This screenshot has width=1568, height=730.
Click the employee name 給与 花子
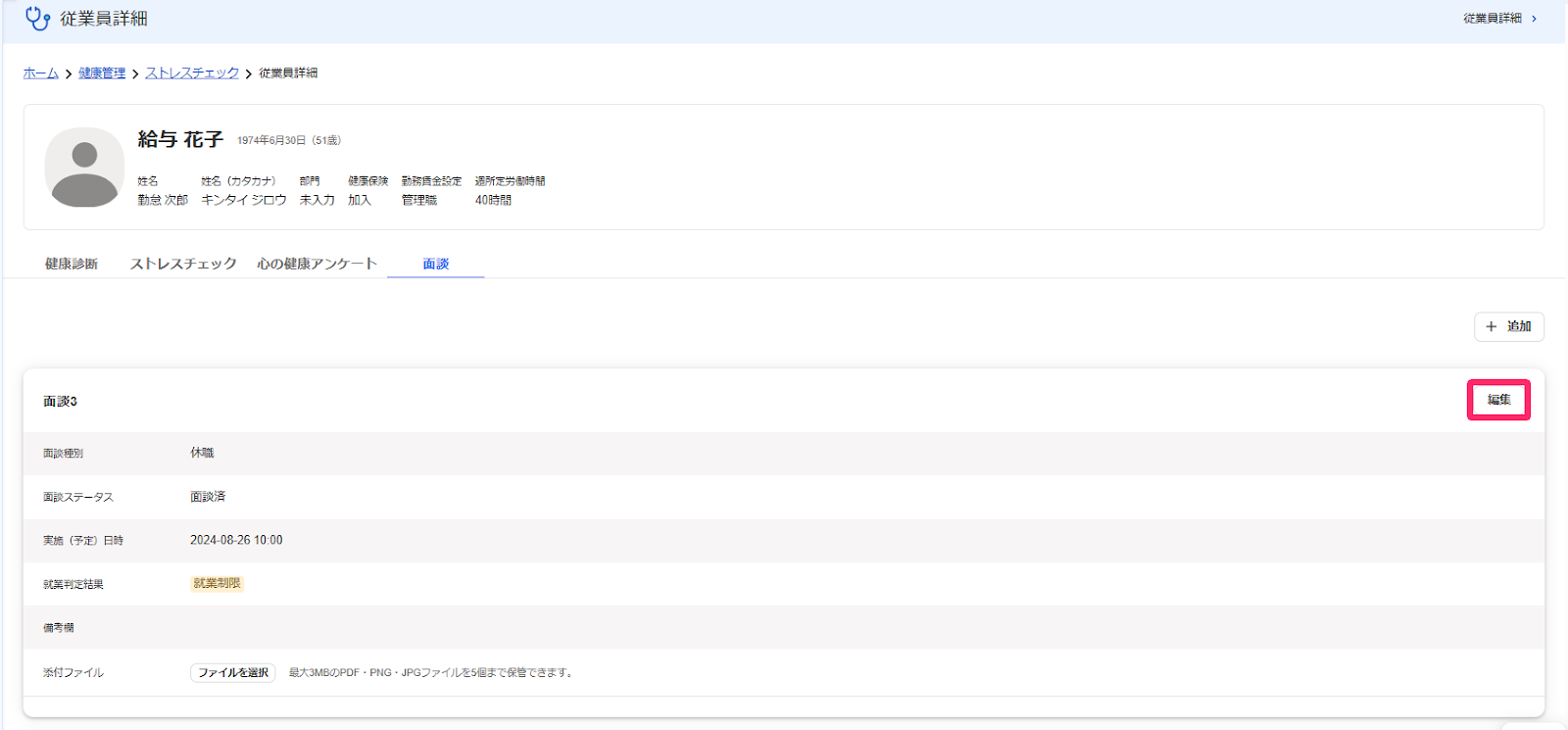(180, 139)
